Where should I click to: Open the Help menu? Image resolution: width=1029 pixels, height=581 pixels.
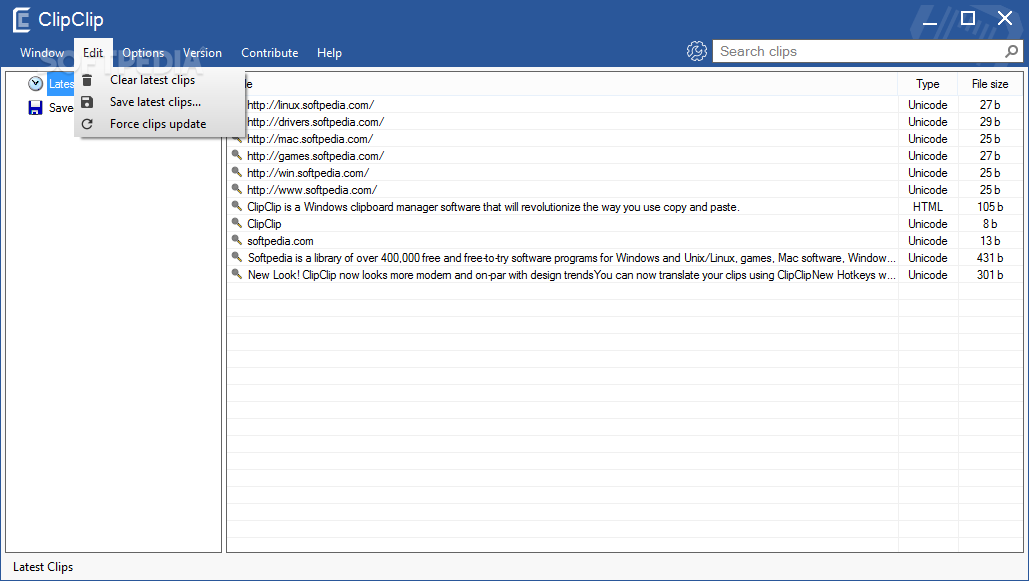(329, 53)
